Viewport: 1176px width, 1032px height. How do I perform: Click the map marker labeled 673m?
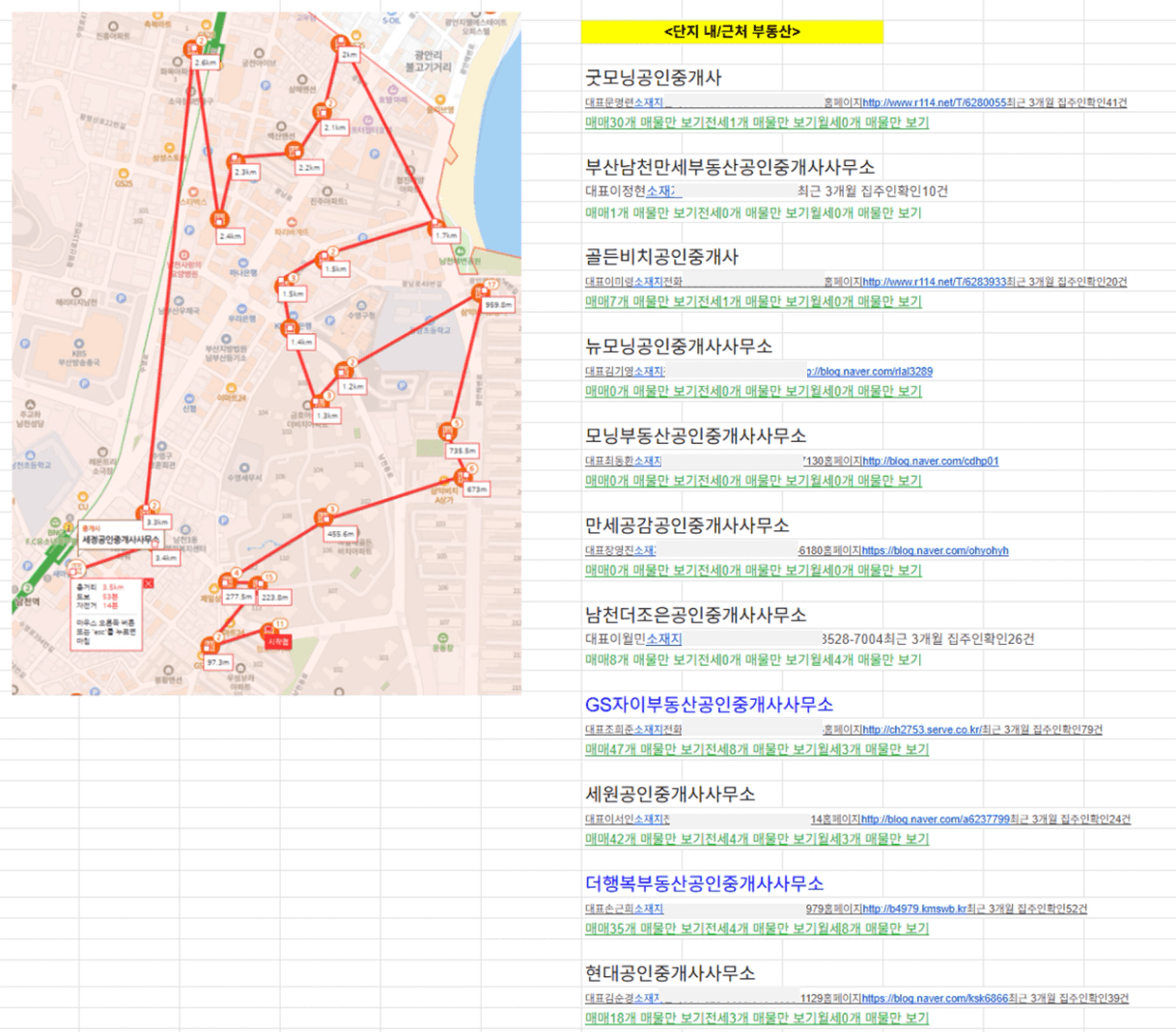464,477
